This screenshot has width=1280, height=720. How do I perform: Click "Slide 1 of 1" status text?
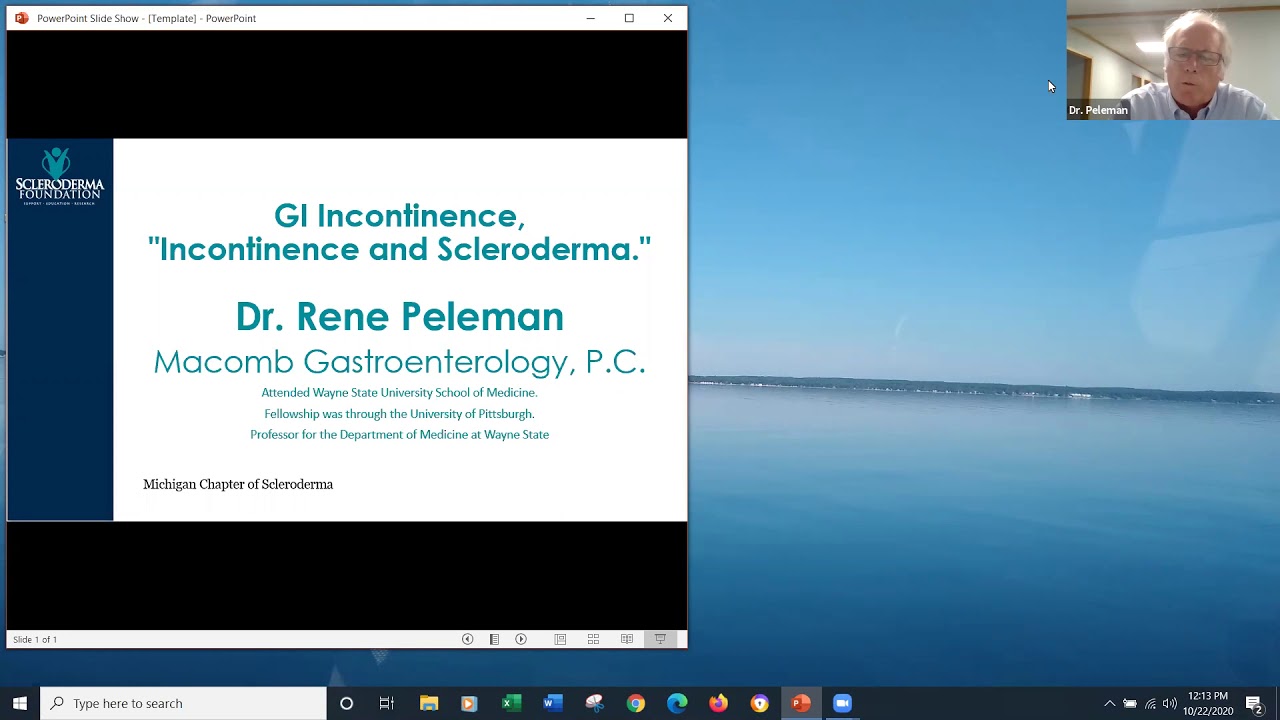(35, 639)
